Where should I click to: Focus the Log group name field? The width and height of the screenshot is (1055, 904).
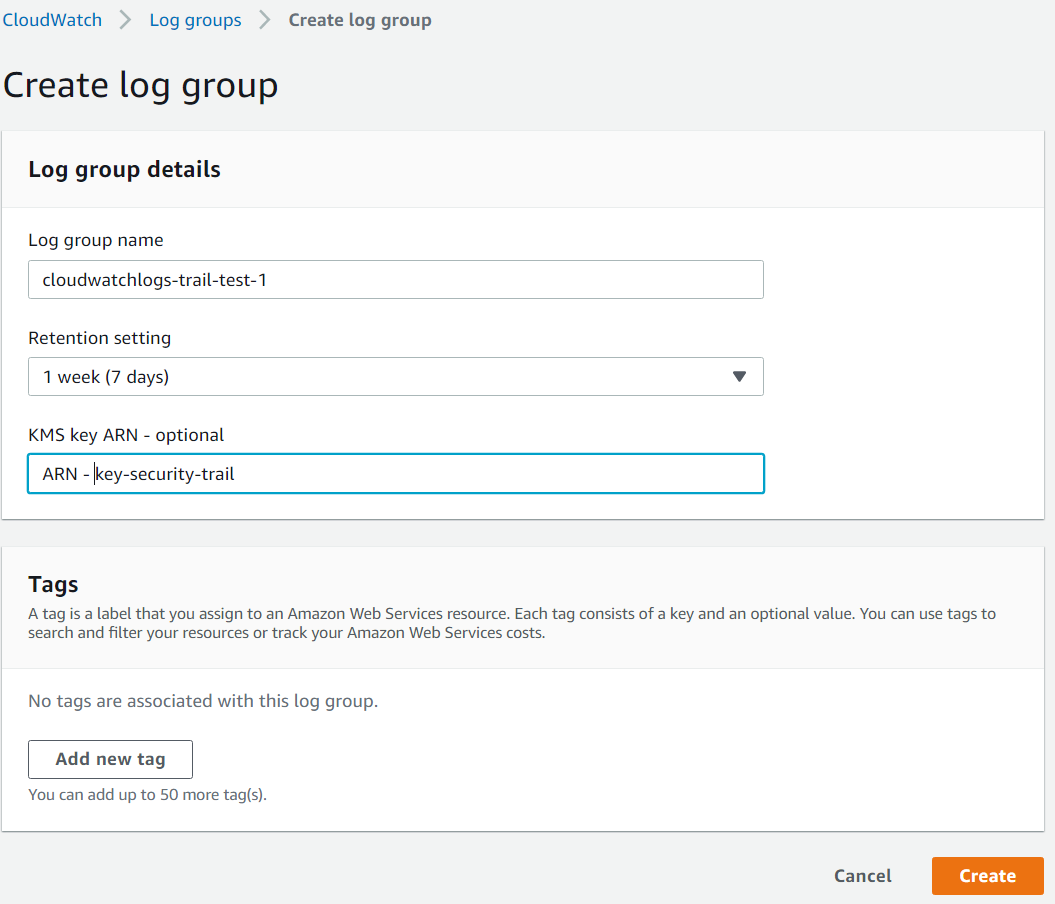[x=395, y=280]
